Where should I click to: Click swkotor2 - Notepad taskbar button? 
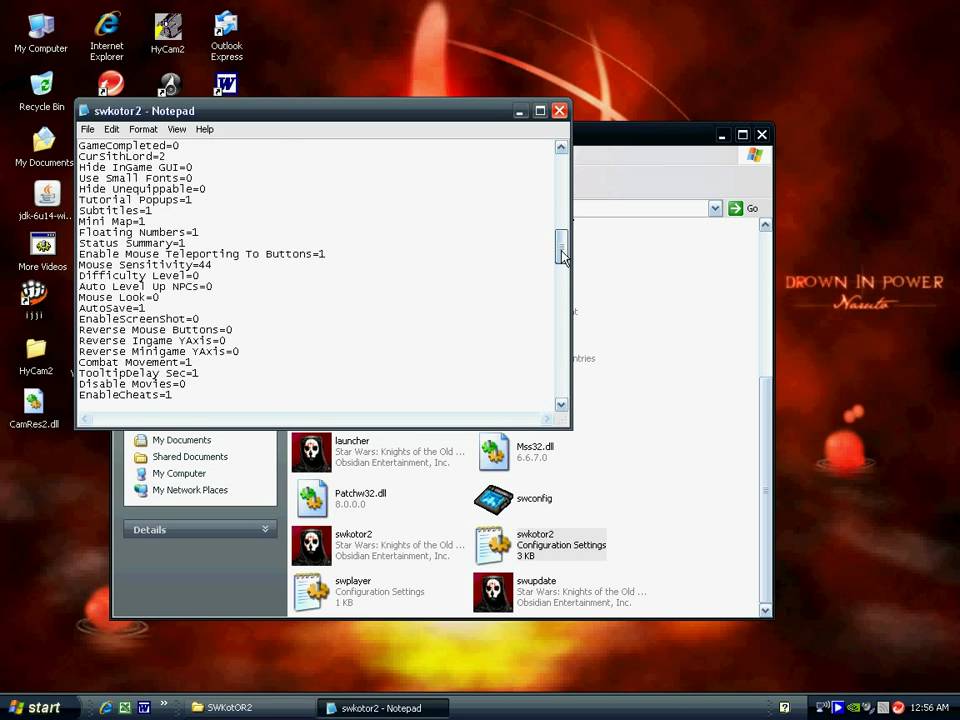[383, 708]
